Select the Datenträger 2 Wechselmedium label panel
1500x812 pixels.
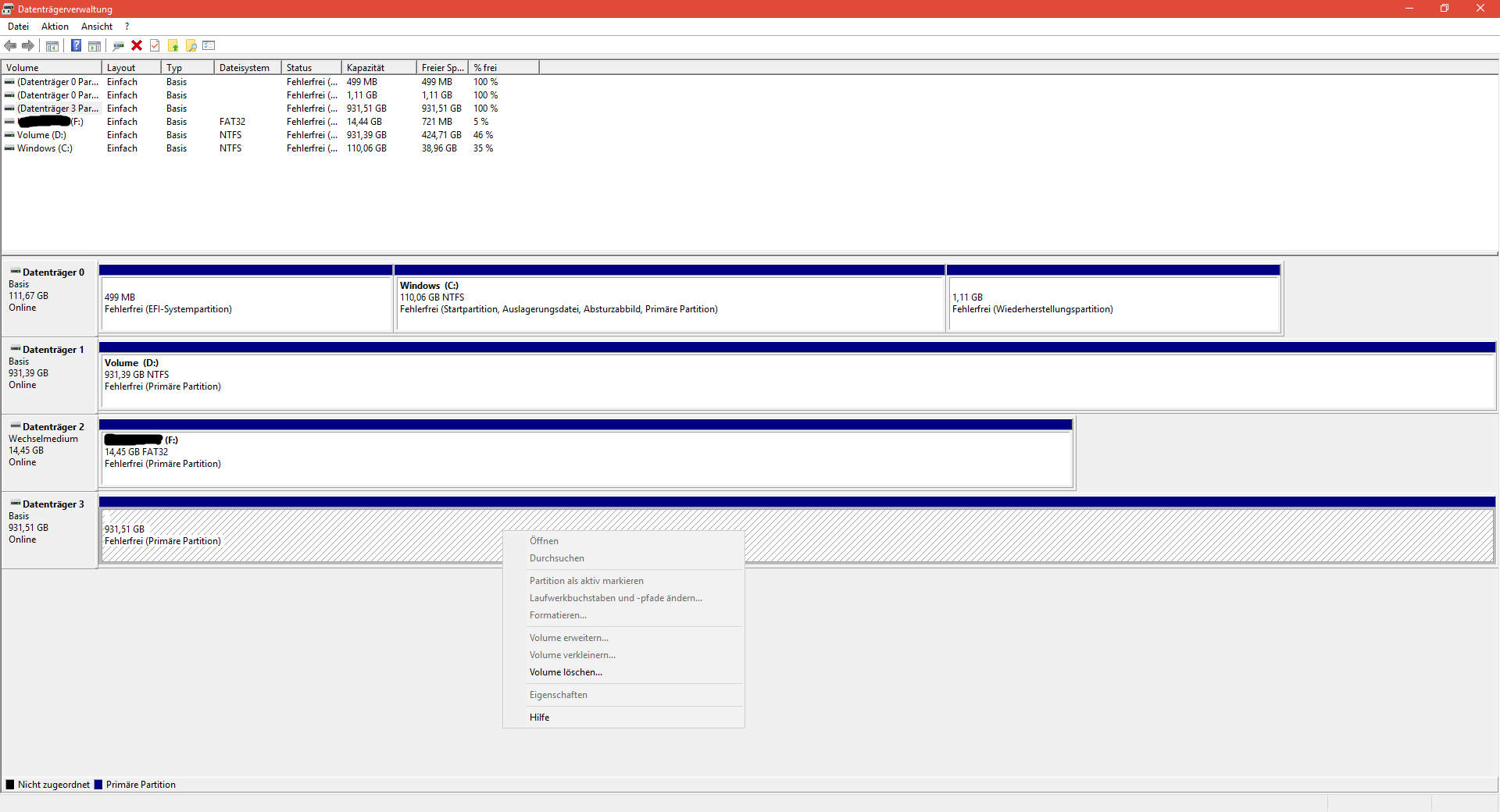tap(49, 452)
